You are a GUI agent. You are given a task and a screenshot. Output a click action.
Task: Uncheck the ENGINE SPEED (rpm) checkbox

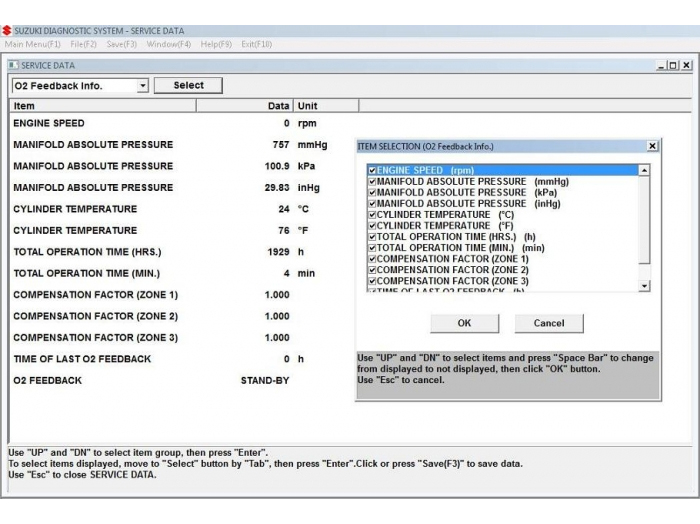tap(372, 171)
